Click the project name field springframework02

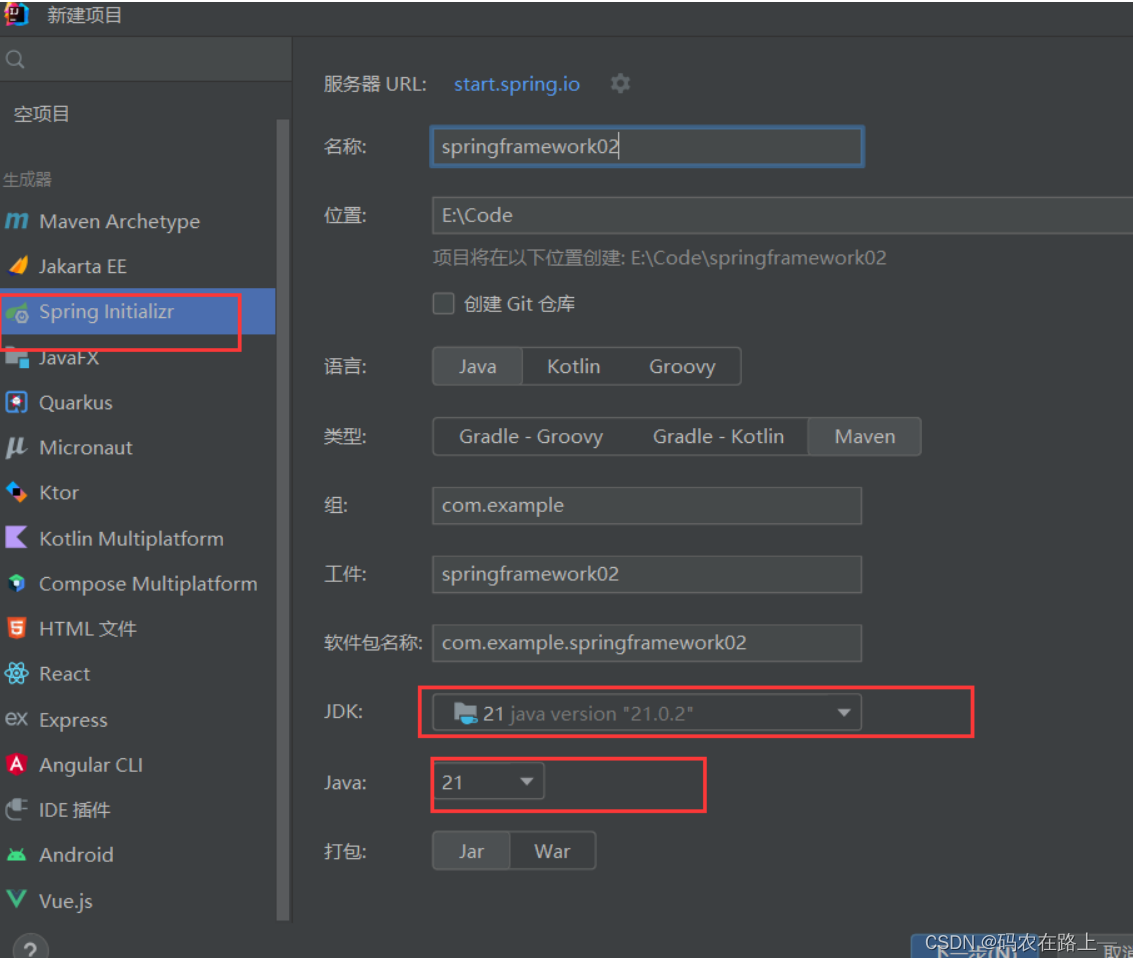tap(647, 147)
